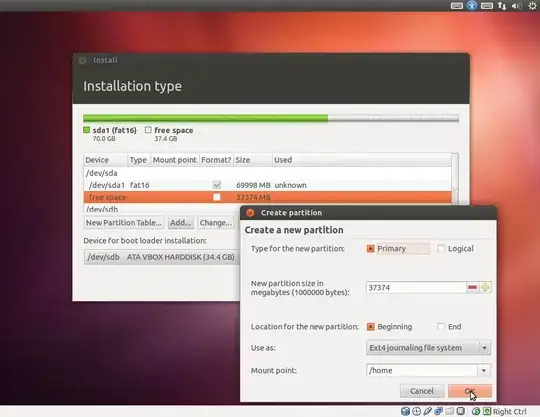Toggle Format checkbox for /dev/sda1
540x417 pixels.
coord(217,185)
